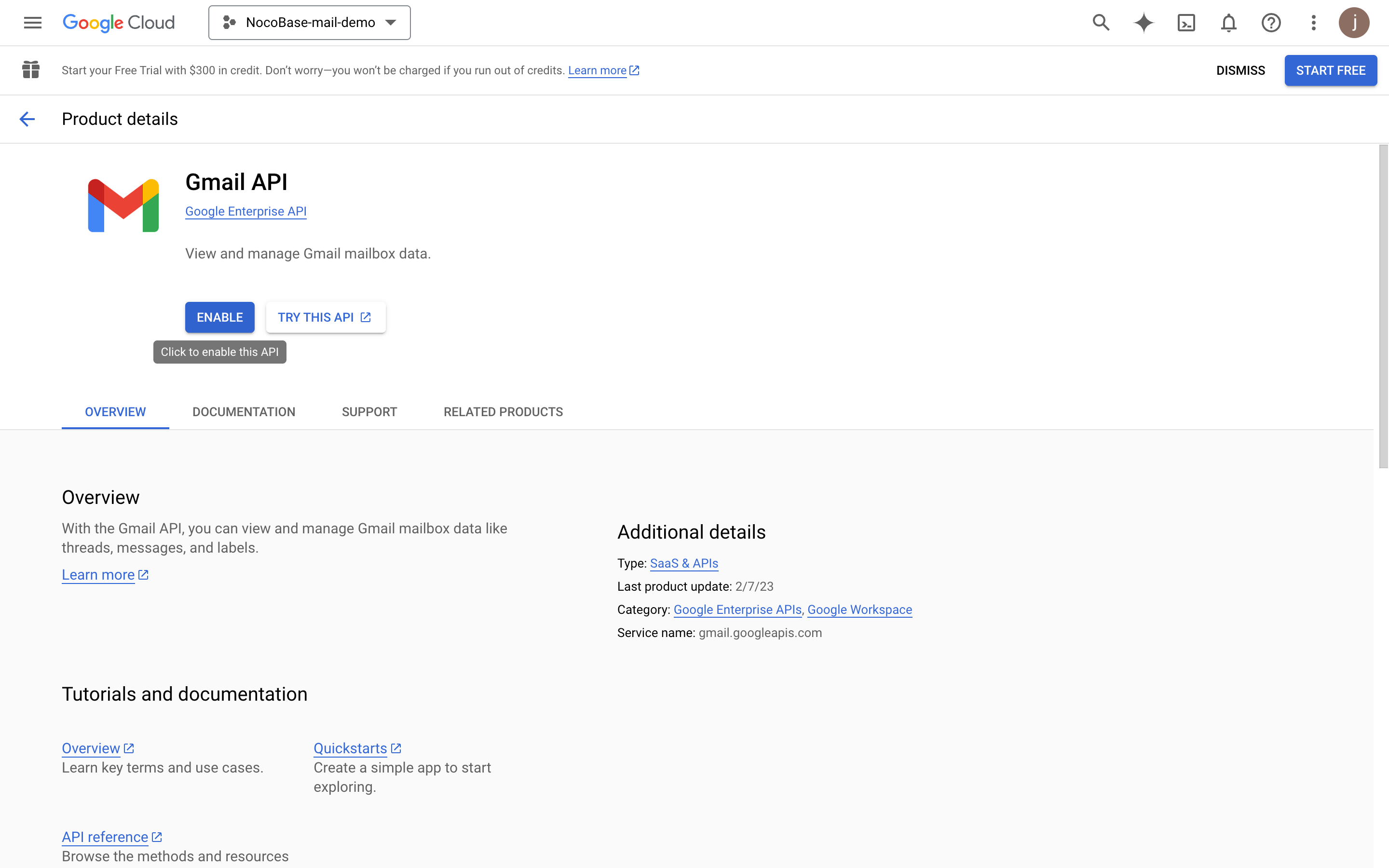The width and height of the screenshot is (1389, 868).
Task: Switch to the Support tab
Action: (x=369, y=412)
